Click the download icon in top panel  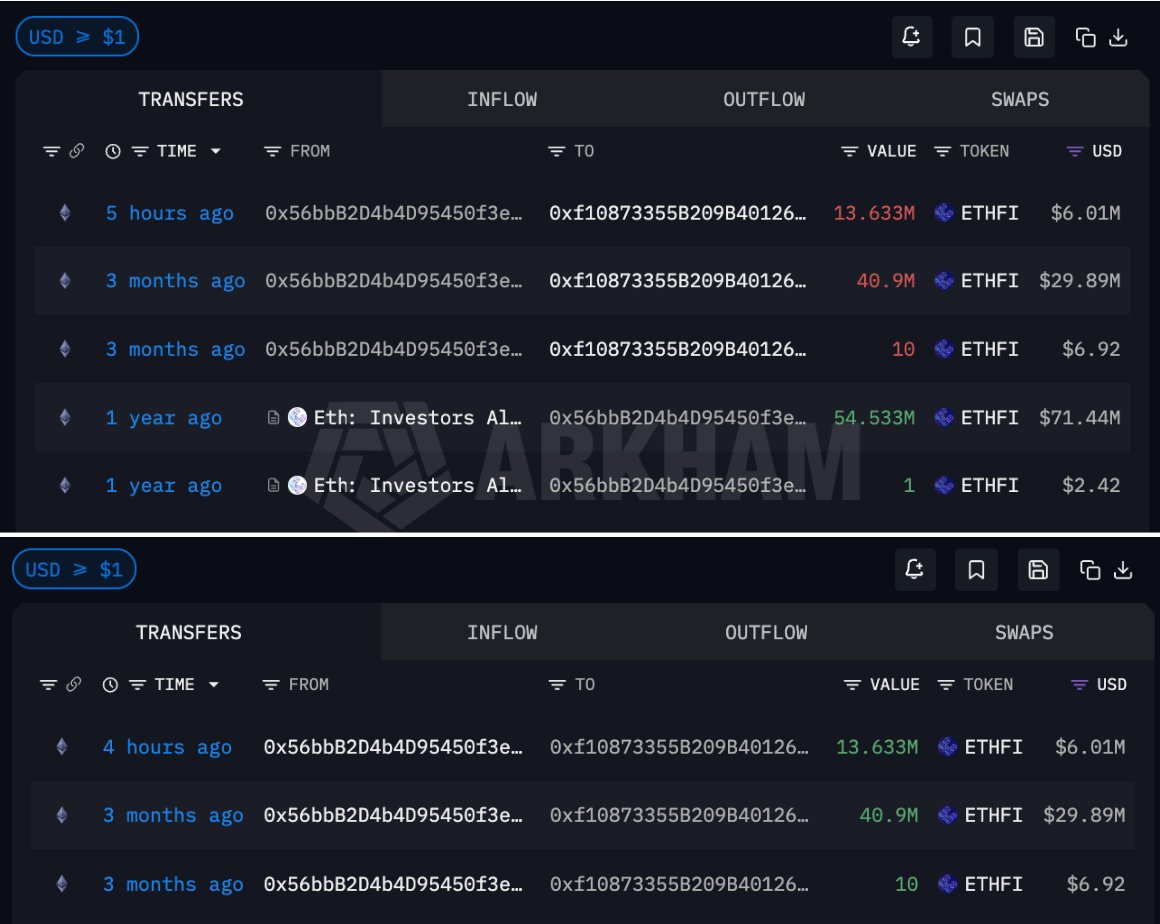(x=1118, y=37)
